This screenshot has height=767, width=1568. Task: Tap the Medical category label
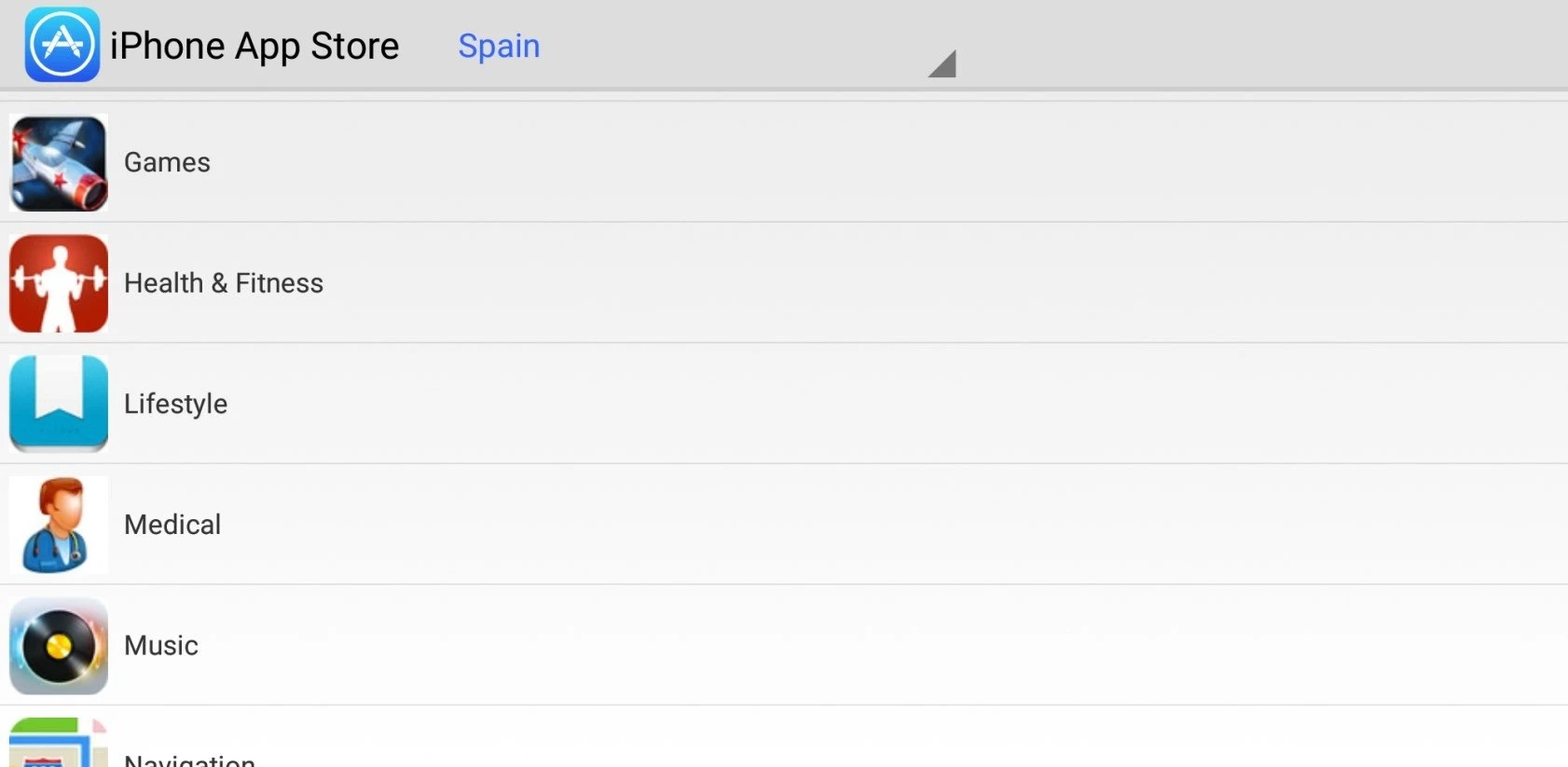pos(172,525)
